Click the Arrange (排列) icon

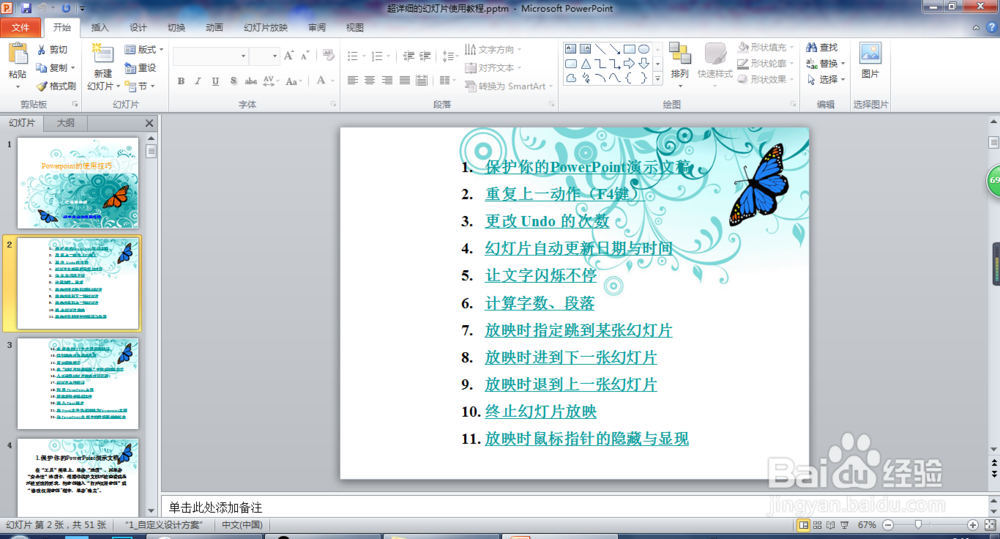[x=680, y=54]
